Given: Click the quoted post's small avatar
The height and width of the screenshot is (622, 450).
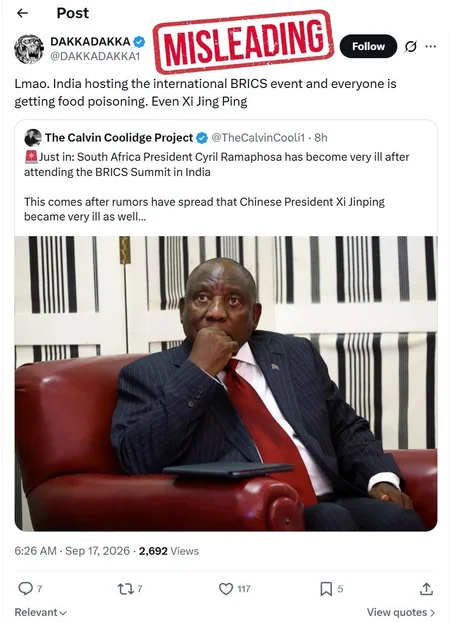Looking at the screenshot, I should 33,138.
